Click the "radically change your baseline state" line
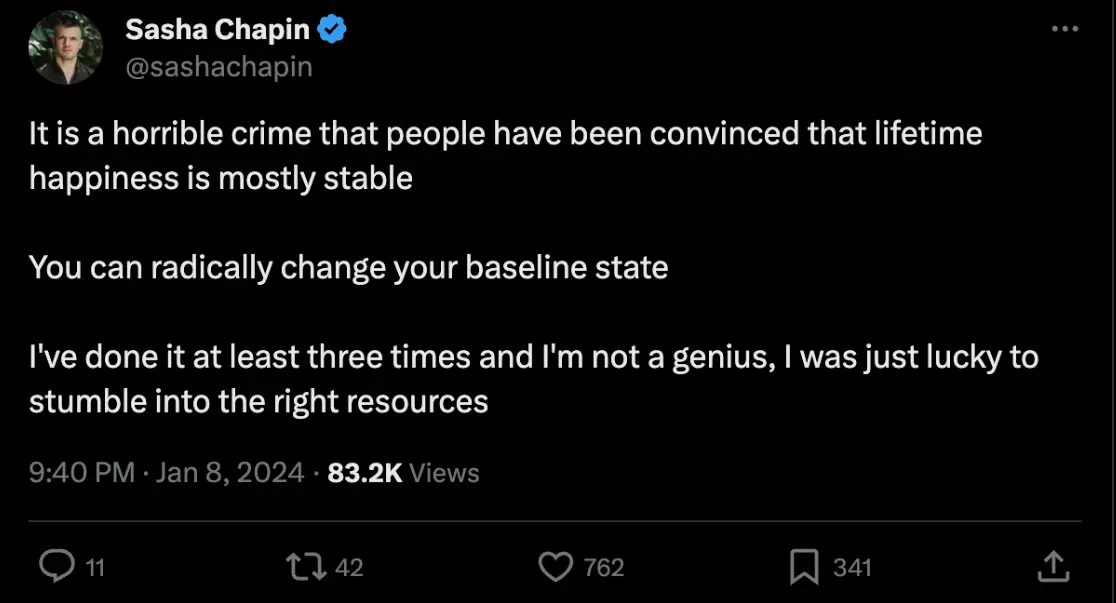Screen dimensions: 1116x603 pyautogui.click(x=348, y=268)
